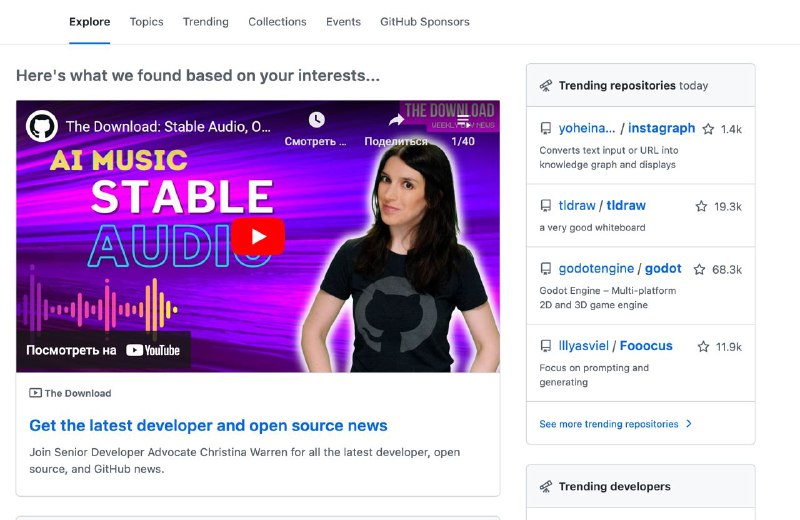Switch to the Topics tab
800x520 pixels.
click(146, 22)
